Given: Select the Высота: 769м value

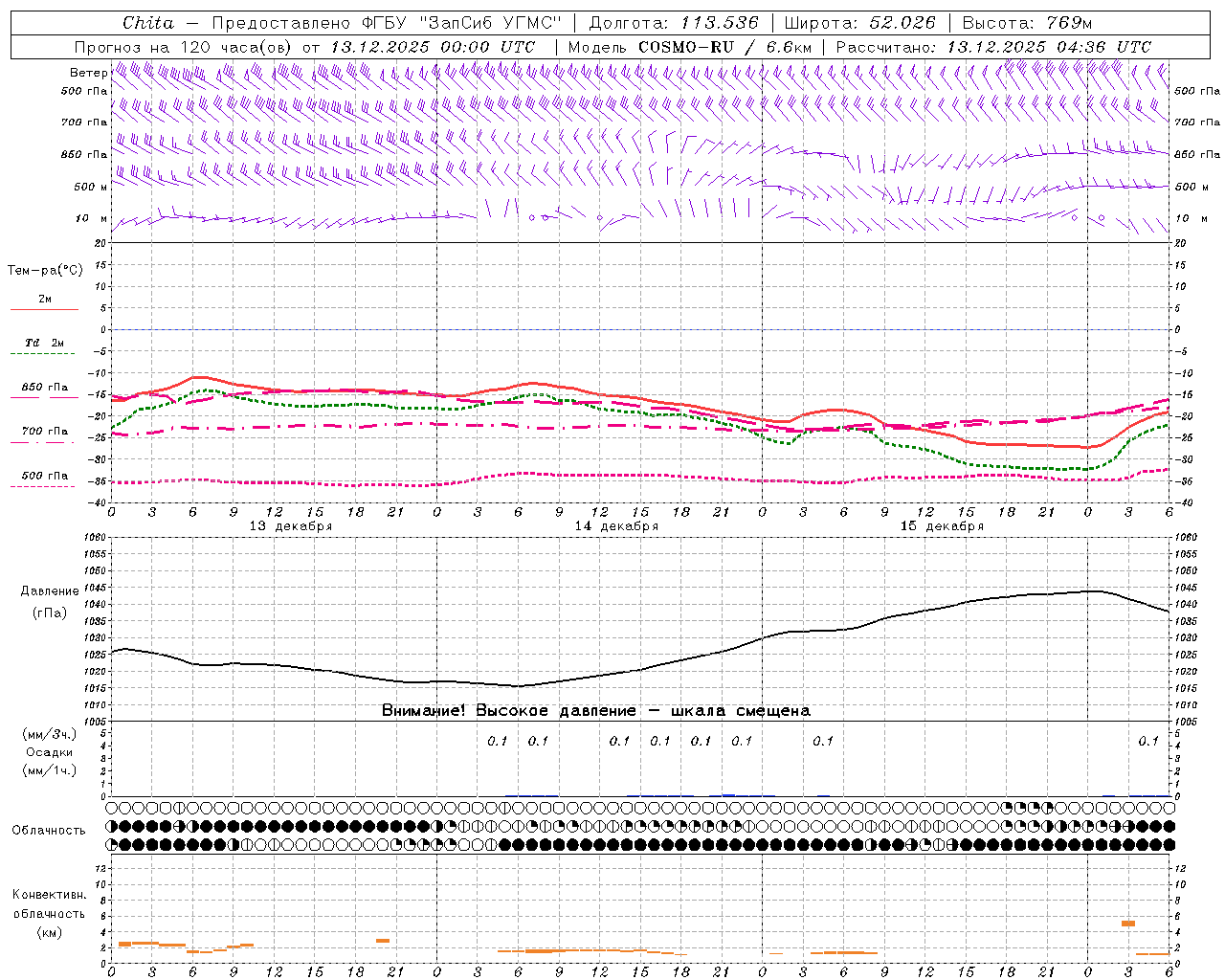Looking at the screenshot, I should pyautogui.click(x=1027, y=23).
